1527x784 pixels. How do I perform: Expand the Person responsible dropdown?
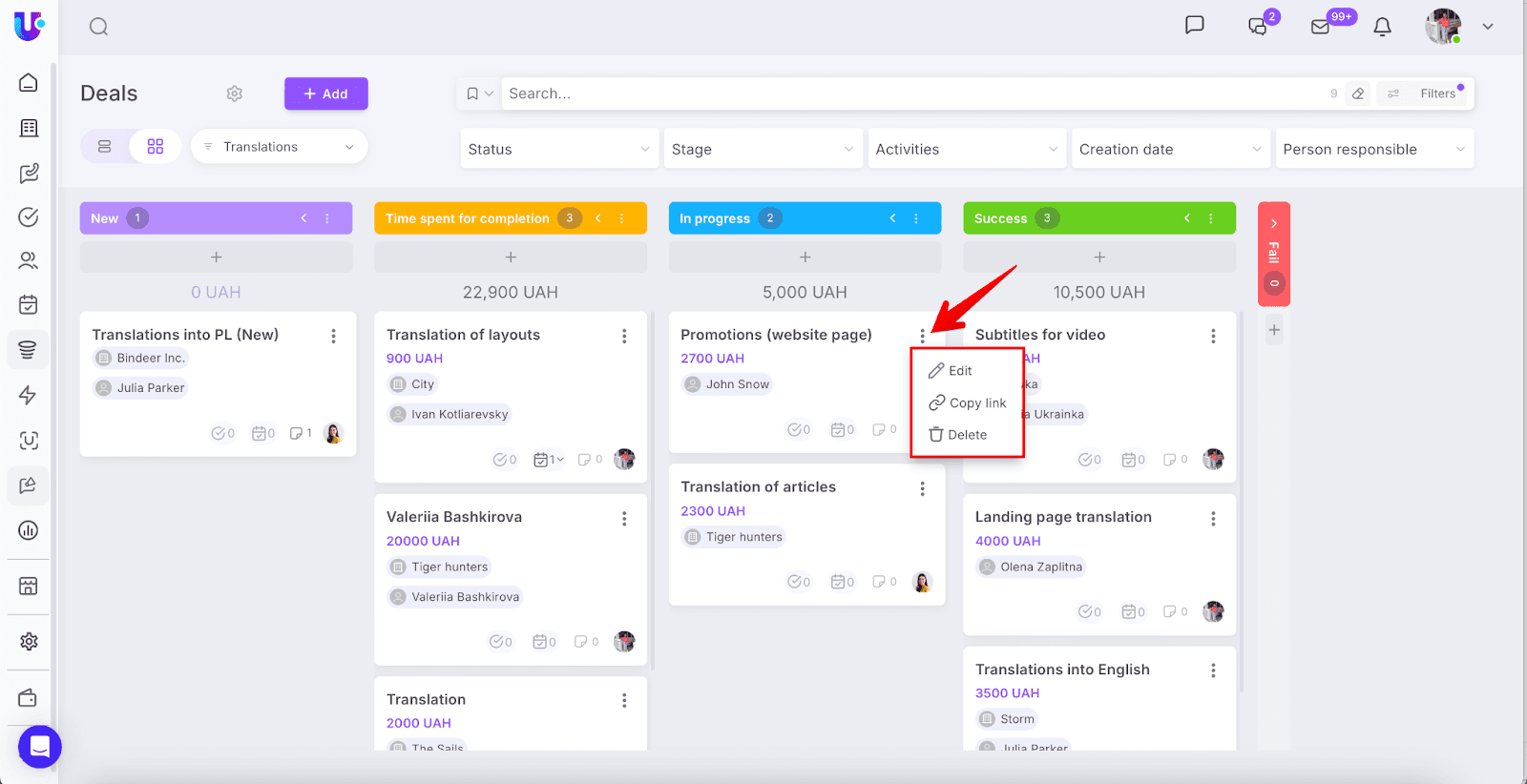coord(1373,150)
